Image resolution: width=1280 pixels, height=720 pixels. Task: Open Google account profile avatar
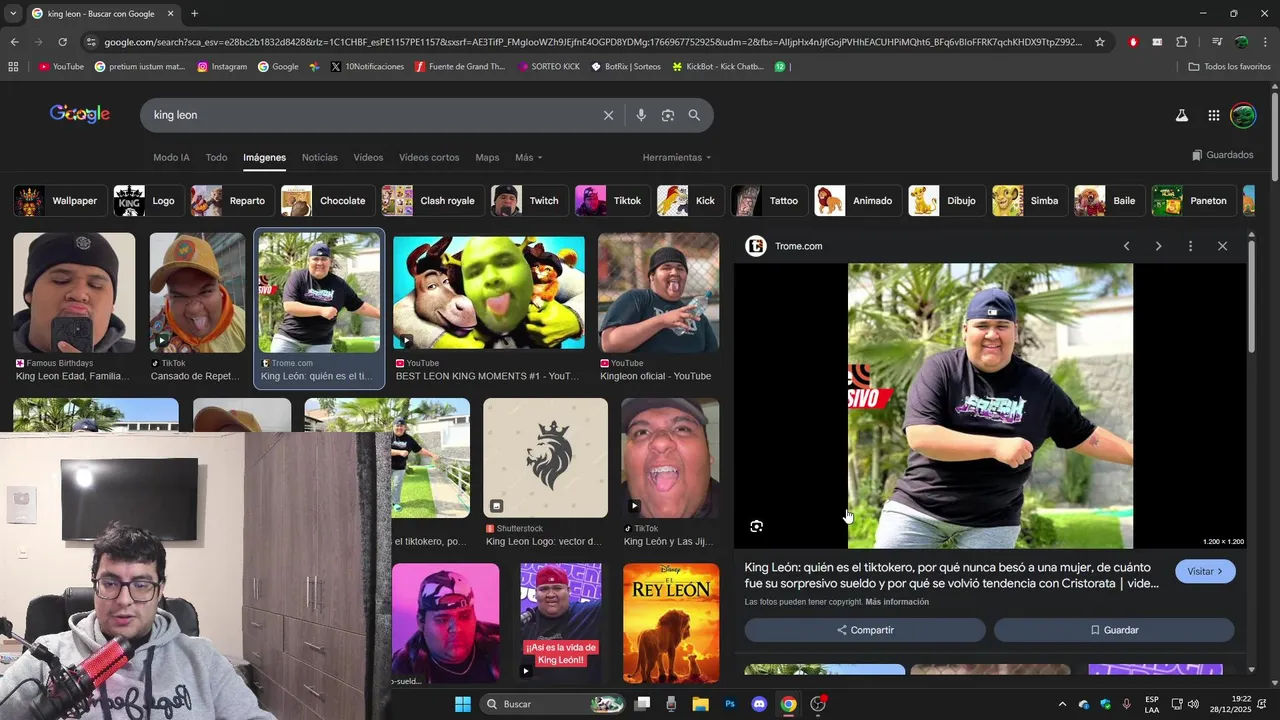1243,115
